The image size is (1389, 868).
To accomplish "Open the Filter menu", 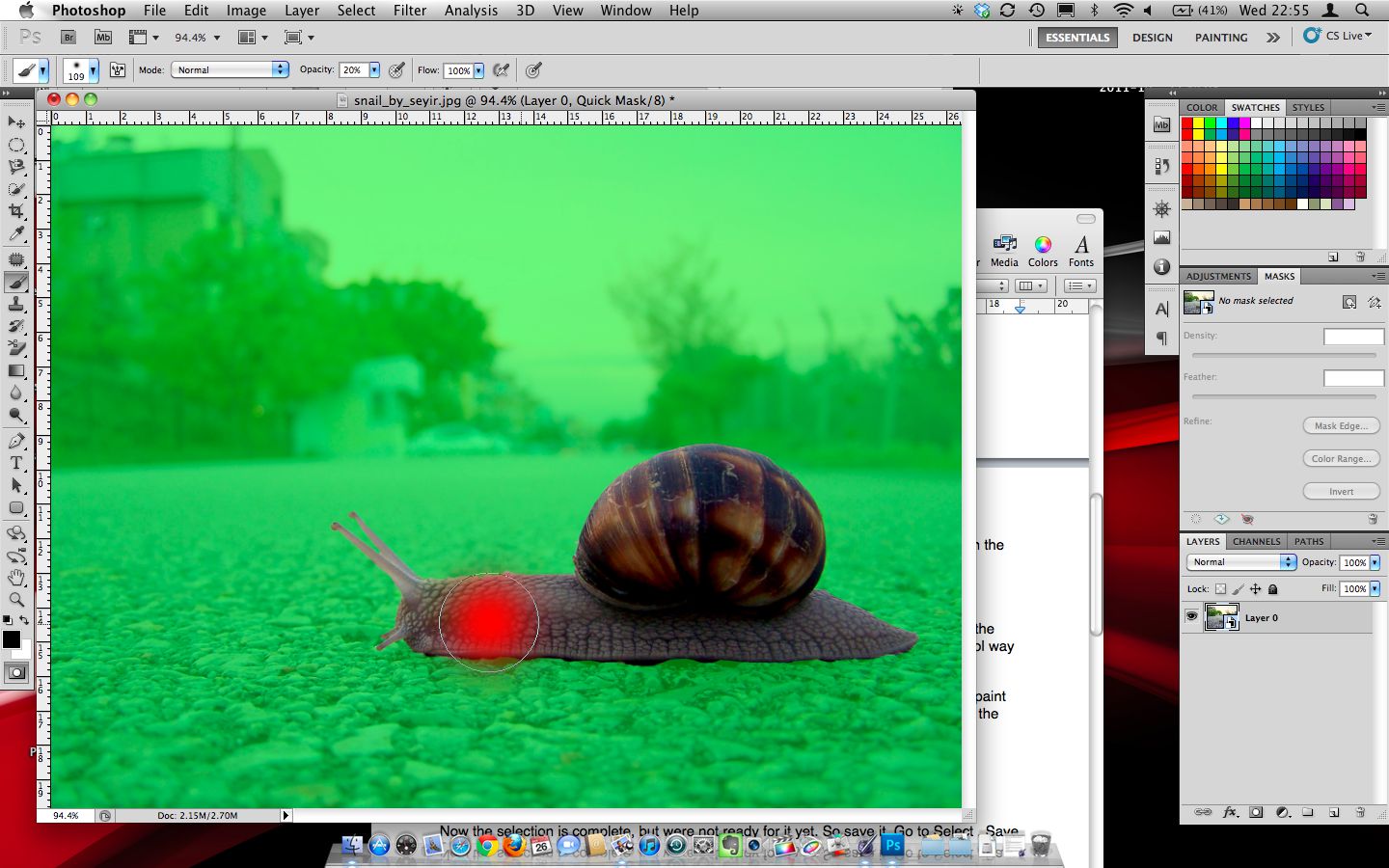I will (410, 11).
